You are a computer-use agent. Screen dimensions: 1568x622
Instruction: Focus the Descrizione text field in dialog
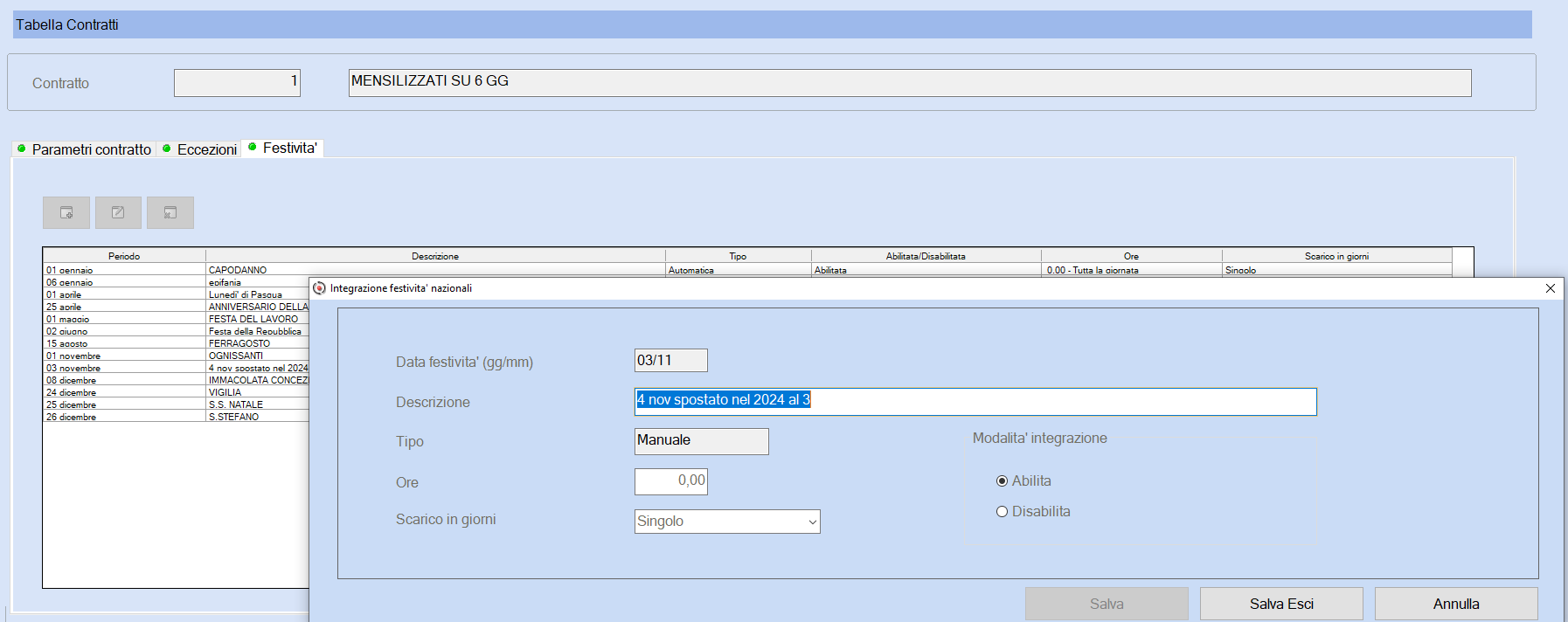(x=975, y=402)
